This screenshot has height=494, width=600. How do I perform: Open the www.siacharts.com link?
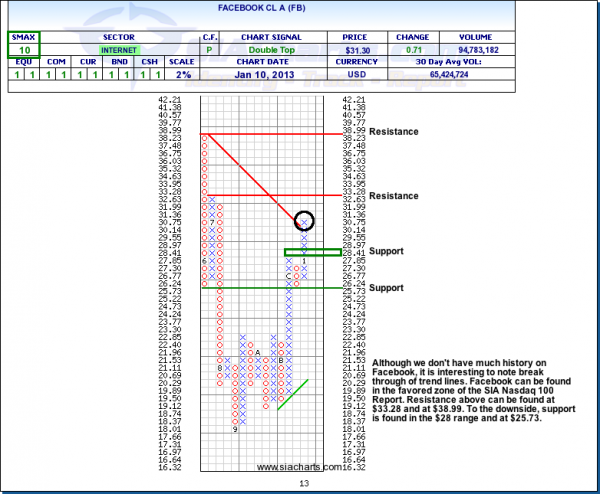tap(299, 467)
